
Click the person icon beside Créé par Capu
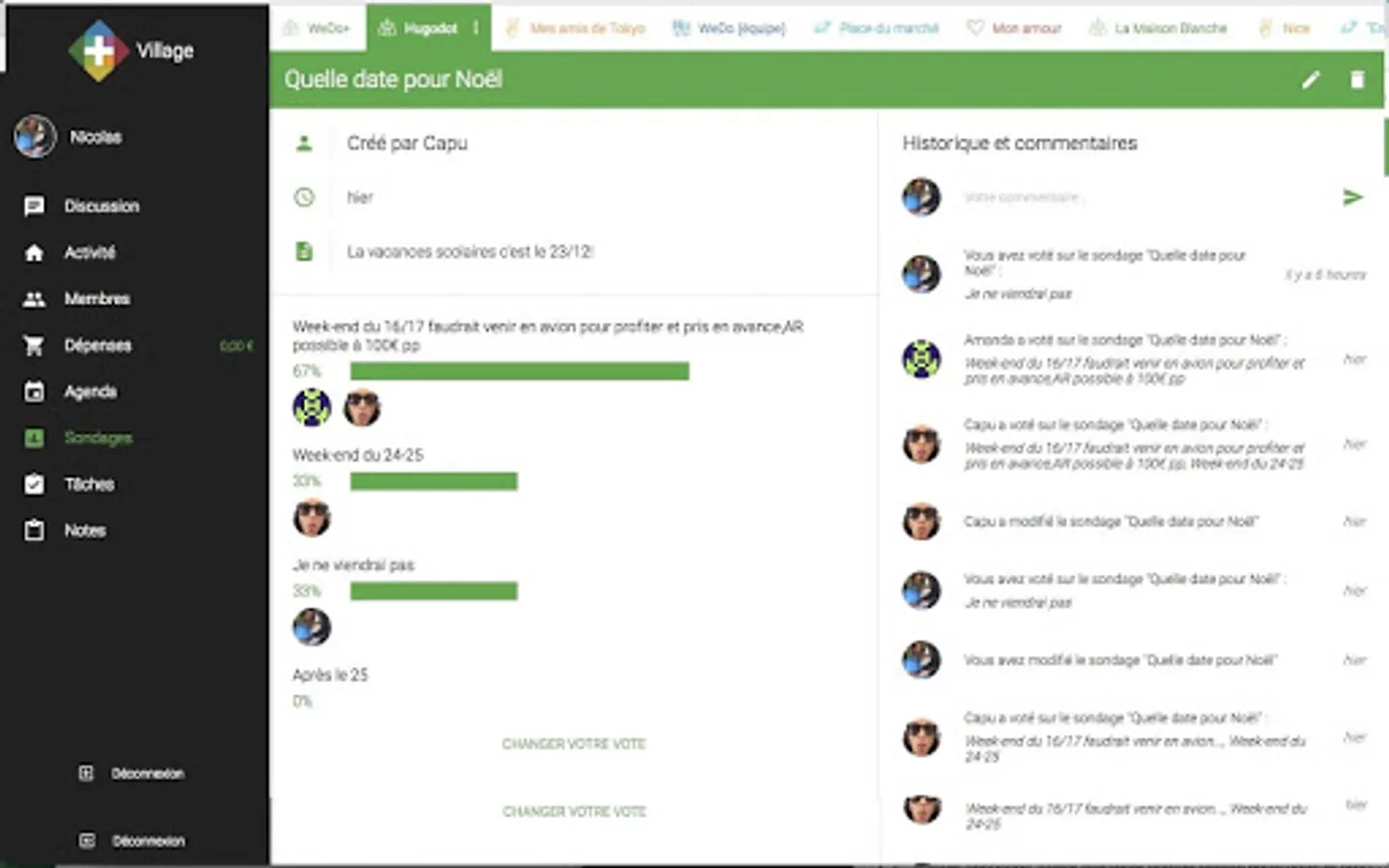tap(304, 144)
